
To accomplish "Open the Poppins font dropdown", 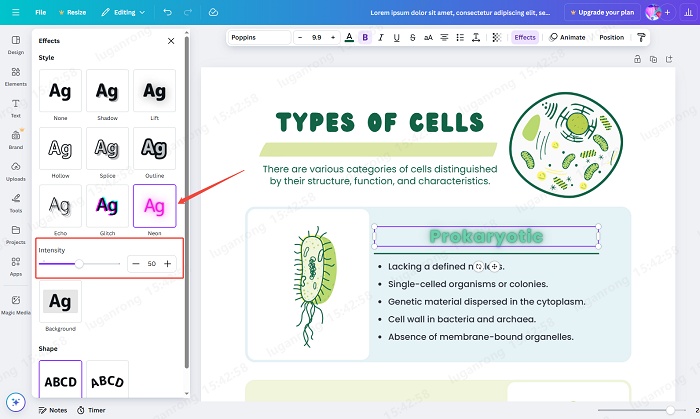I will point(258,37).
